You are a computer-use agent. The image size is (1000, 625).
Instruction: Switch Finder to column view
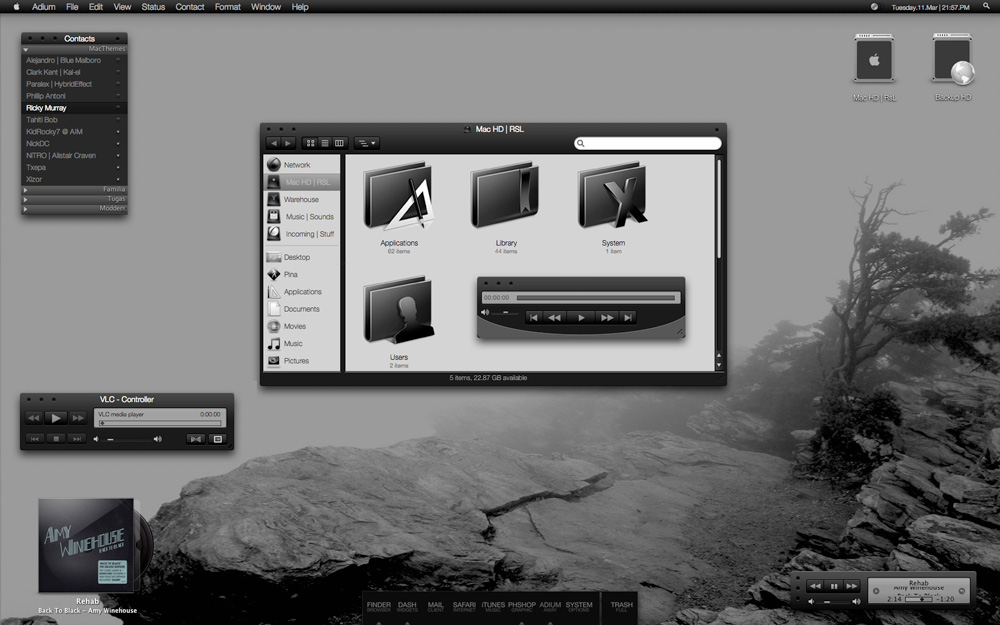pos(339,143)
